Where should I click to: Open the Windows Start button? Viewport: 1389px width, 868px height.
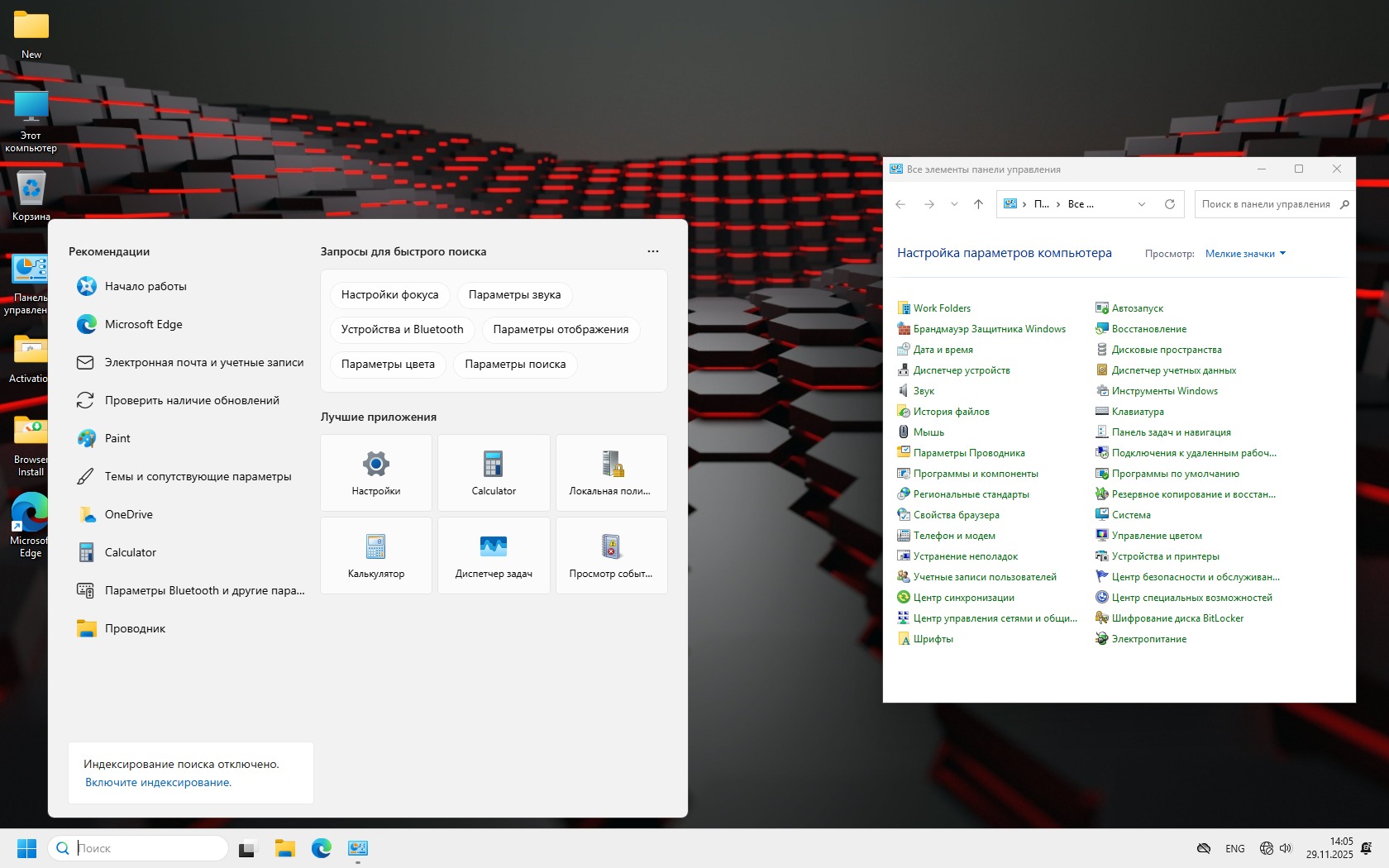26,848
